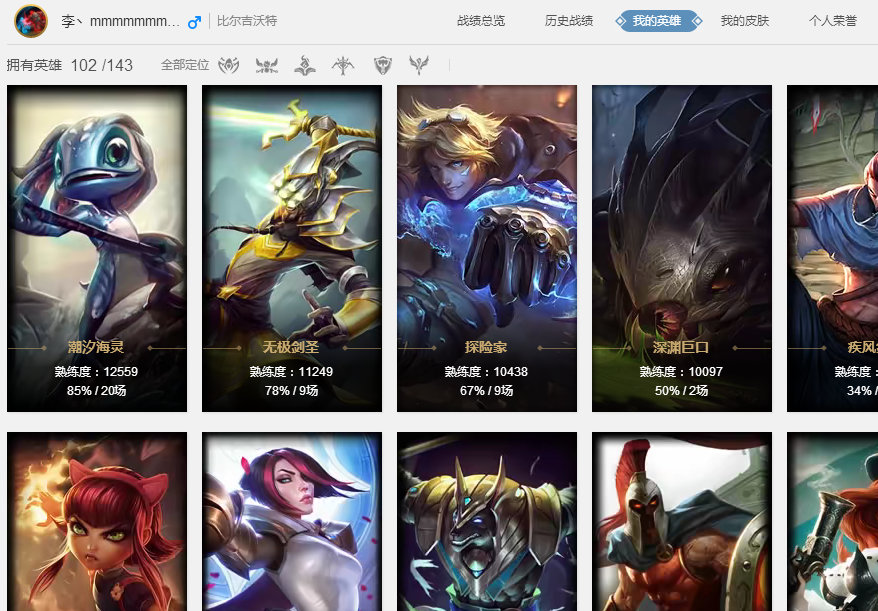Viewport: 878px width, 611px height.
Task: Click the 潮汐海灵 name label
Action: click(x=96, y=347)
